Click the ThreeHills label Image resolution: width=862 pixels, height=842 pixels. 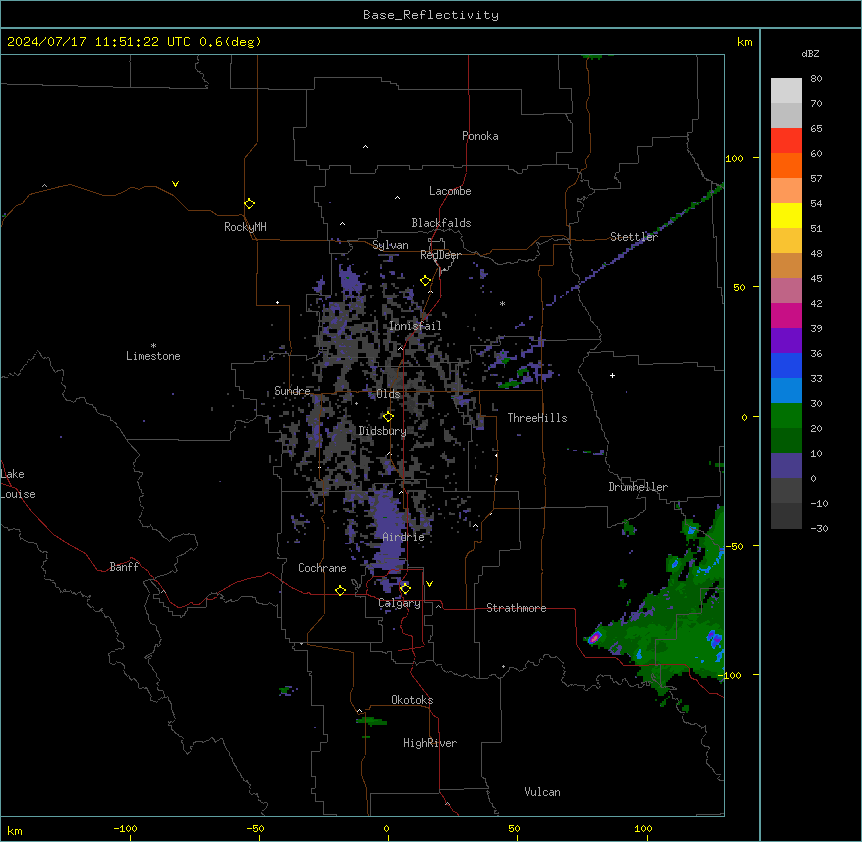(x=537, y=418)
